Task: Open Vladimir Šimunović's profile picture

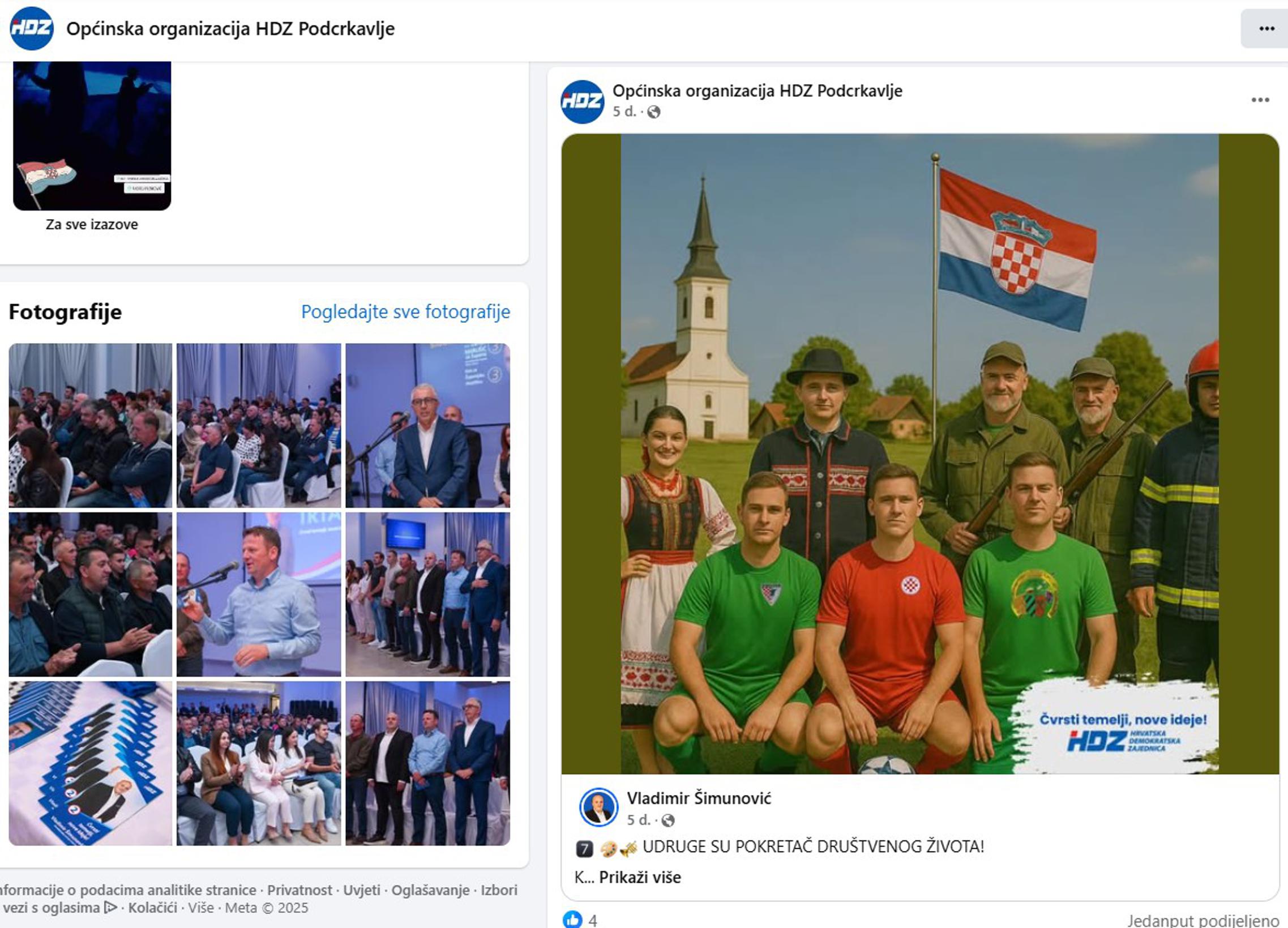Action: tap(598, 807)
